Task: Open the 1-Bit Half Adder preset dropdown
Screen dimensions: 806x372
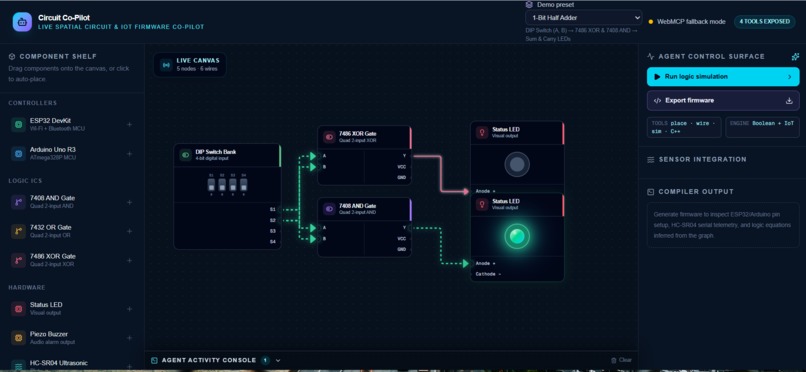Action: tap(583, 17)
